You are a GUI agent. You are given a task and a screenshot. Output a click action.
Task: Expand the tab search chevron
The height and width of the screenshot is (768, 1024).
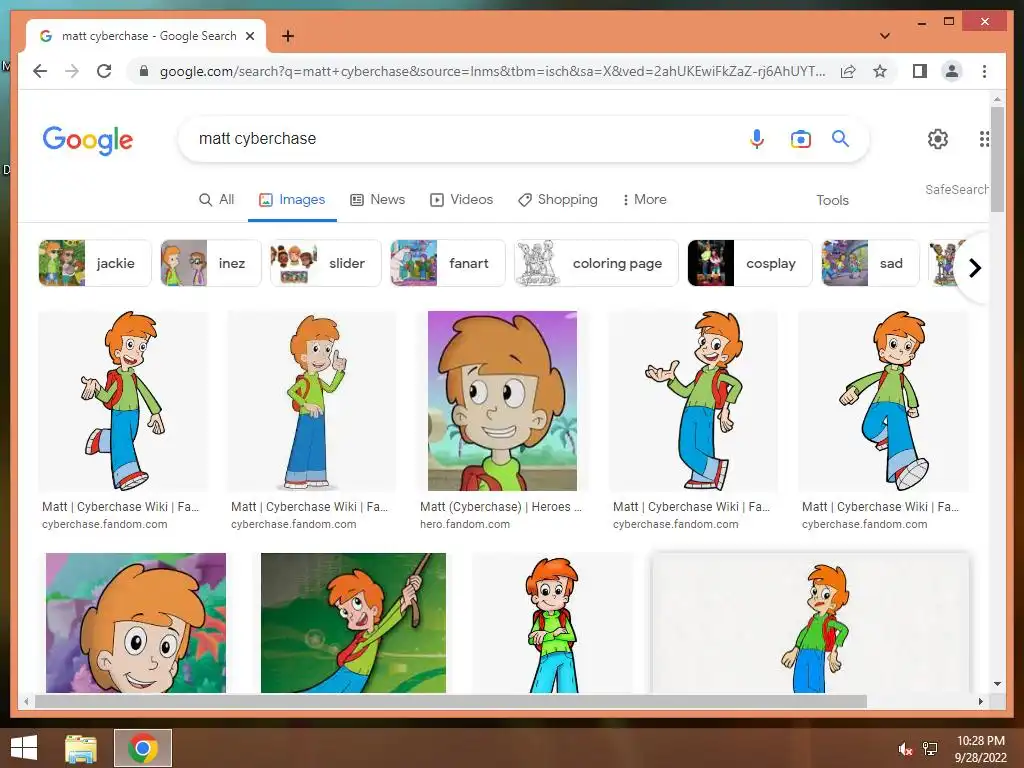[885, 36]
